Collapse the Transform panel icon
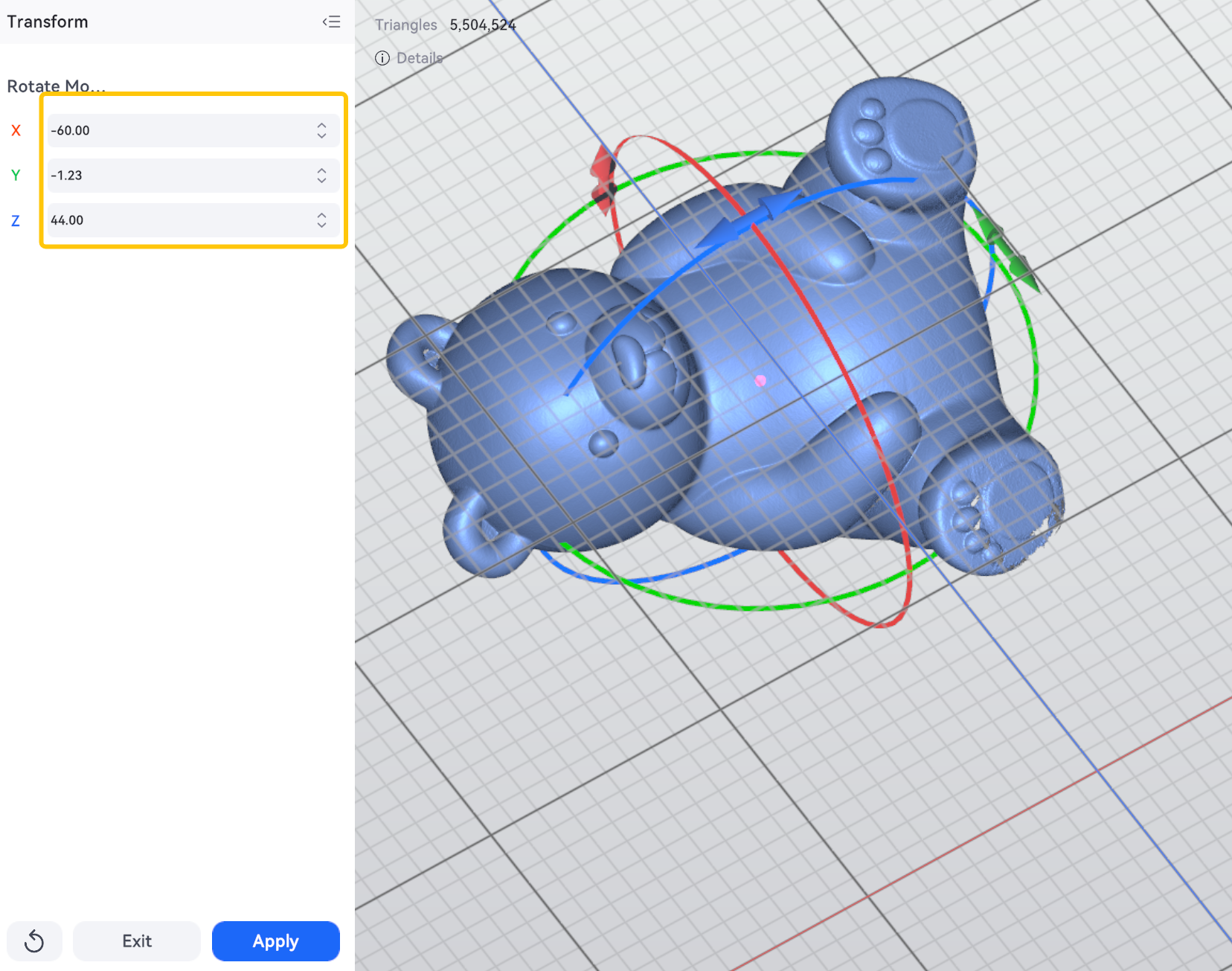Screen dimensions: 1232x971 coord(331,22)
